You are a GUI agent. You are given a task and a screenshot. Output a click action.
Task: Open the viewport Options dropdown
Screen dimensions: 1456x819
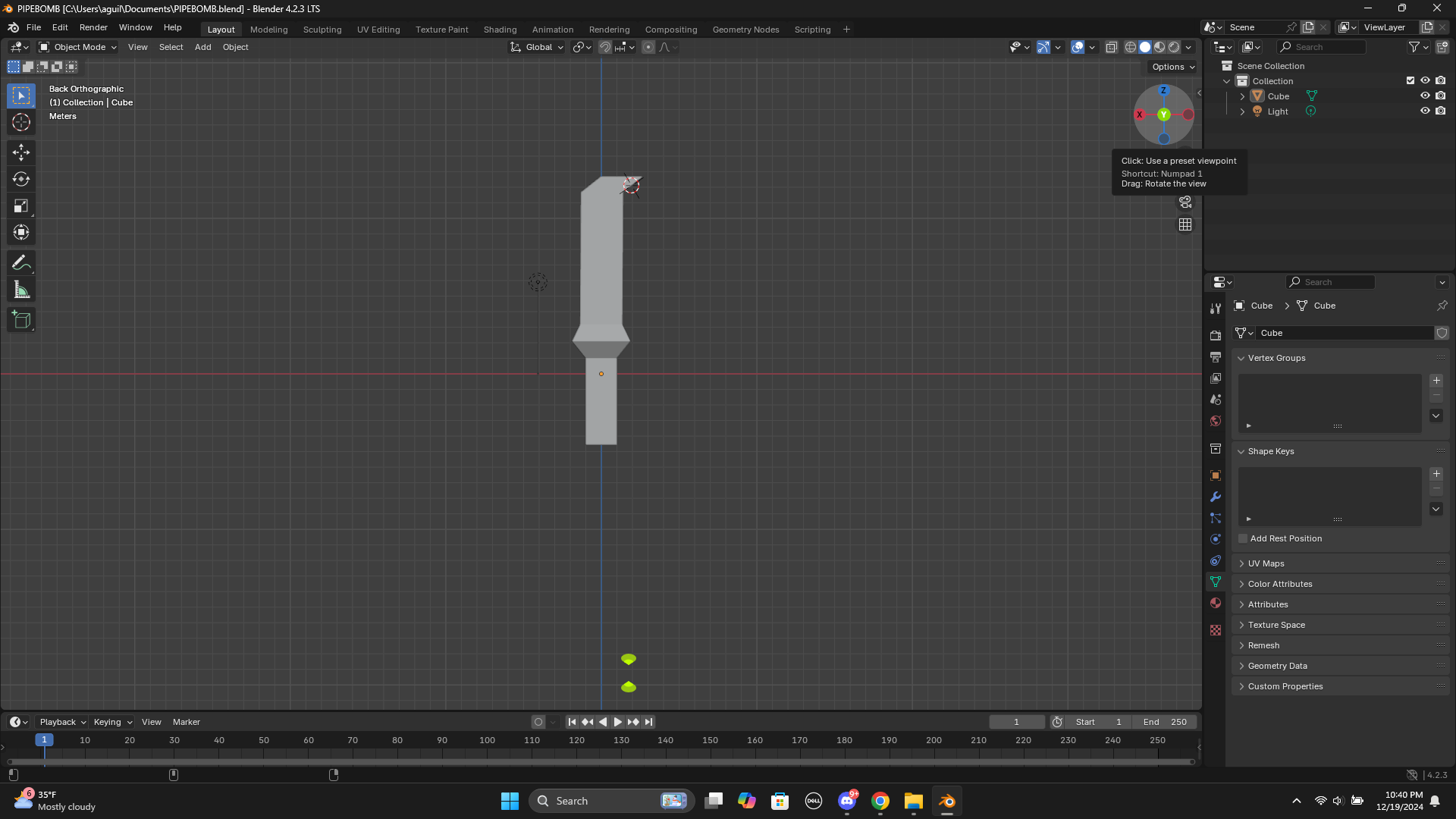[x=1172, y=67]
